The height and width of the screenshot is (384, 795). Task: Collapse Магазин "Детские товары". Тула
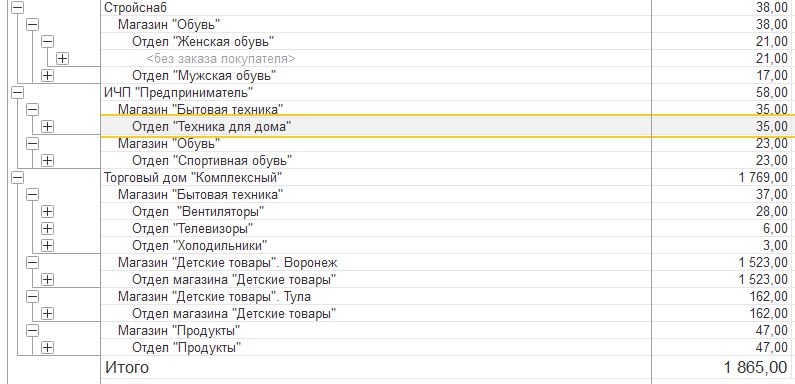[x=32, y=297]
